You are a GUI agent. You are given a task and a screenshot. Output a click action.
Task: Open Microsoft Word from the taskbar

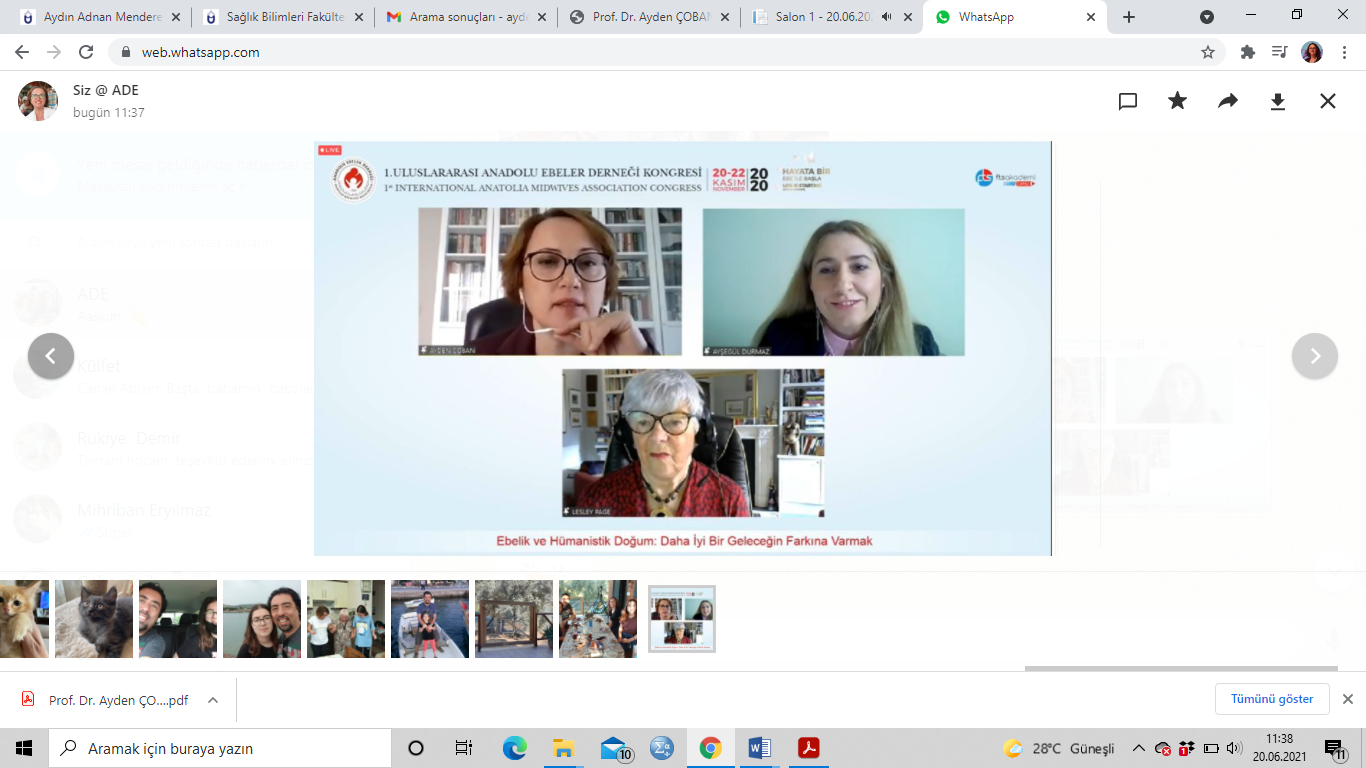759,748
